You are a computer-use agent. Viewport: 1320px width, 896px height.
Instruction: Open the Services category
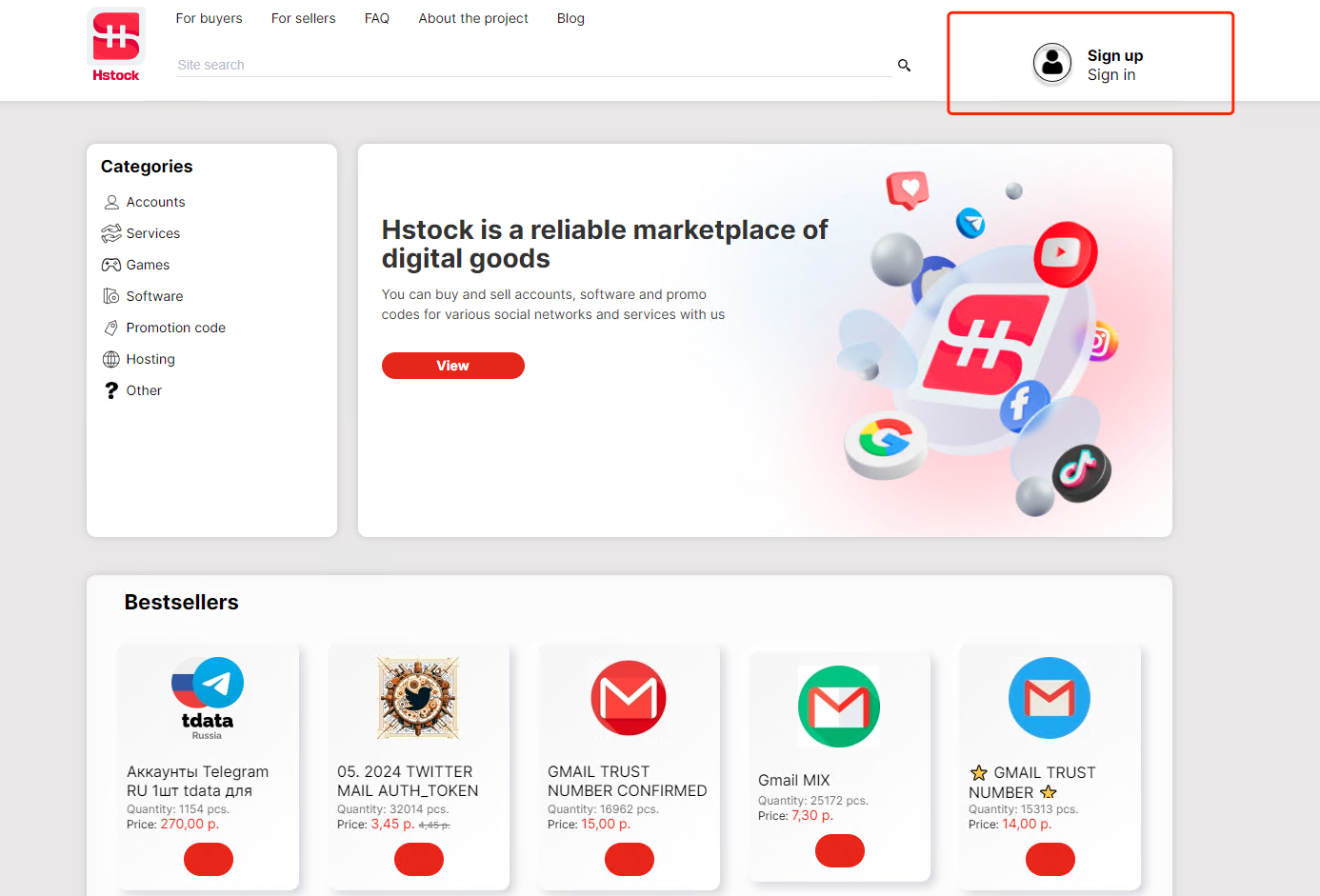coord(152,233)
